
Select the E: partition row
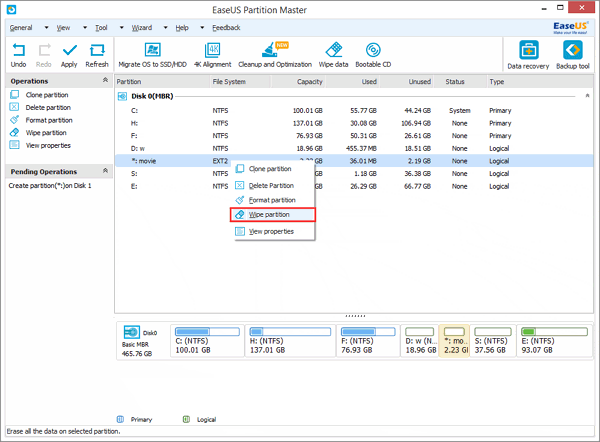[x=354, y=186]
